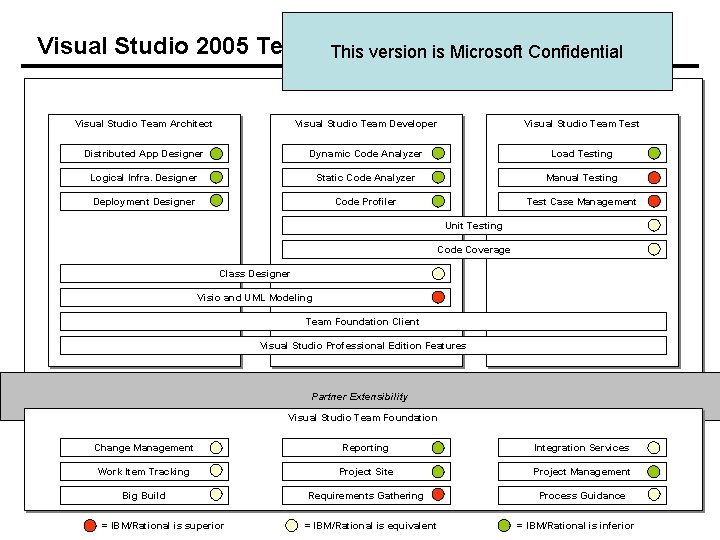Click the green dot next to Dynamic Code Analyzer

[x=439, y=153]
